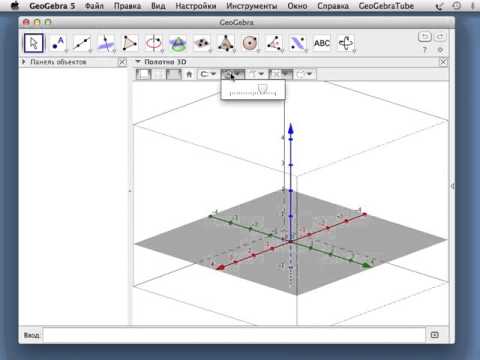Image resolution: width=480 pixels, height=360 pixels.
Task: Open the Файл menu
Action: 94,6
